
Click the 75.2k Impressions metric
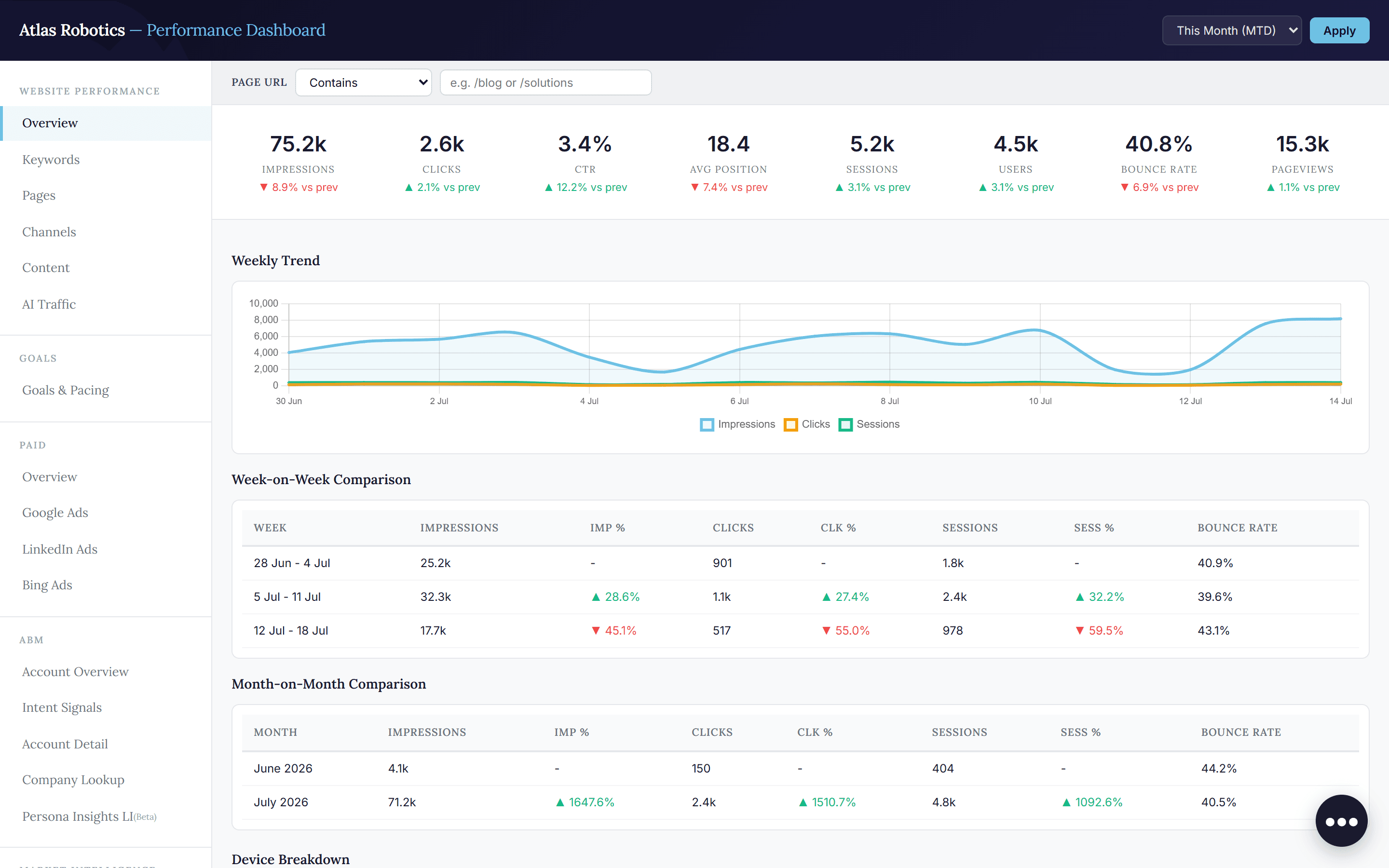point(299,162)
